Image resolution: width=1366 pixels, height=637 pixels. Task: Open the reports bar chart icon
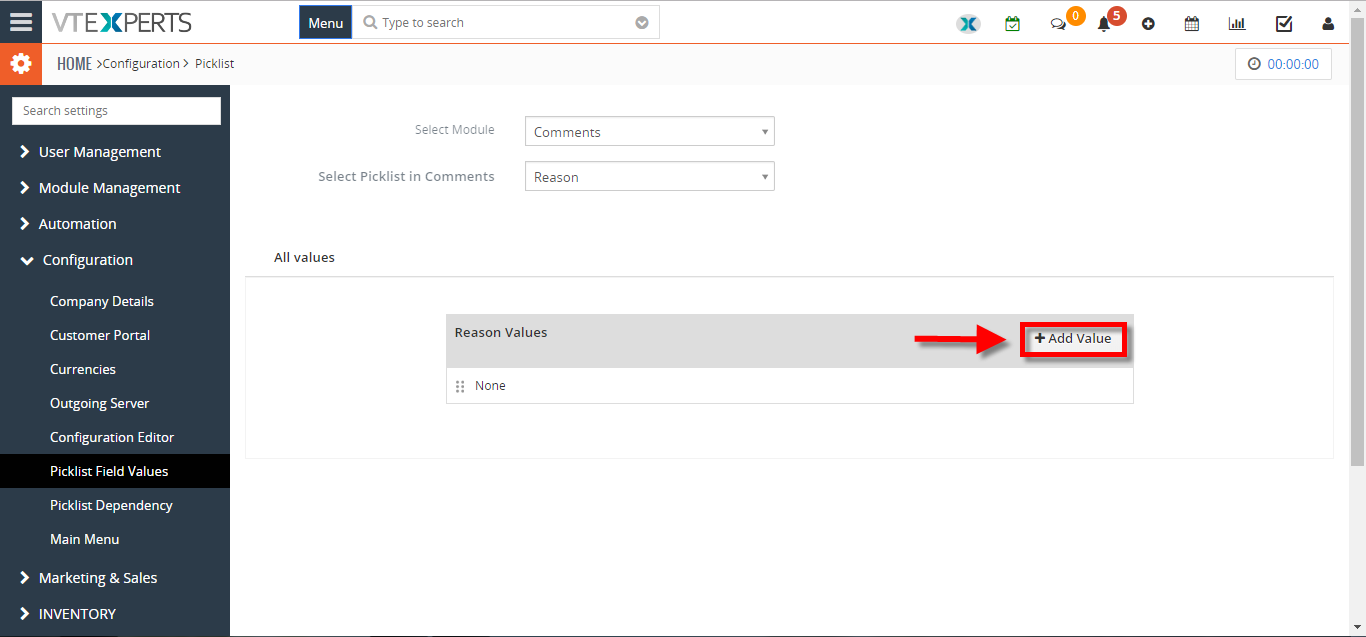[x=1237, y=24]
